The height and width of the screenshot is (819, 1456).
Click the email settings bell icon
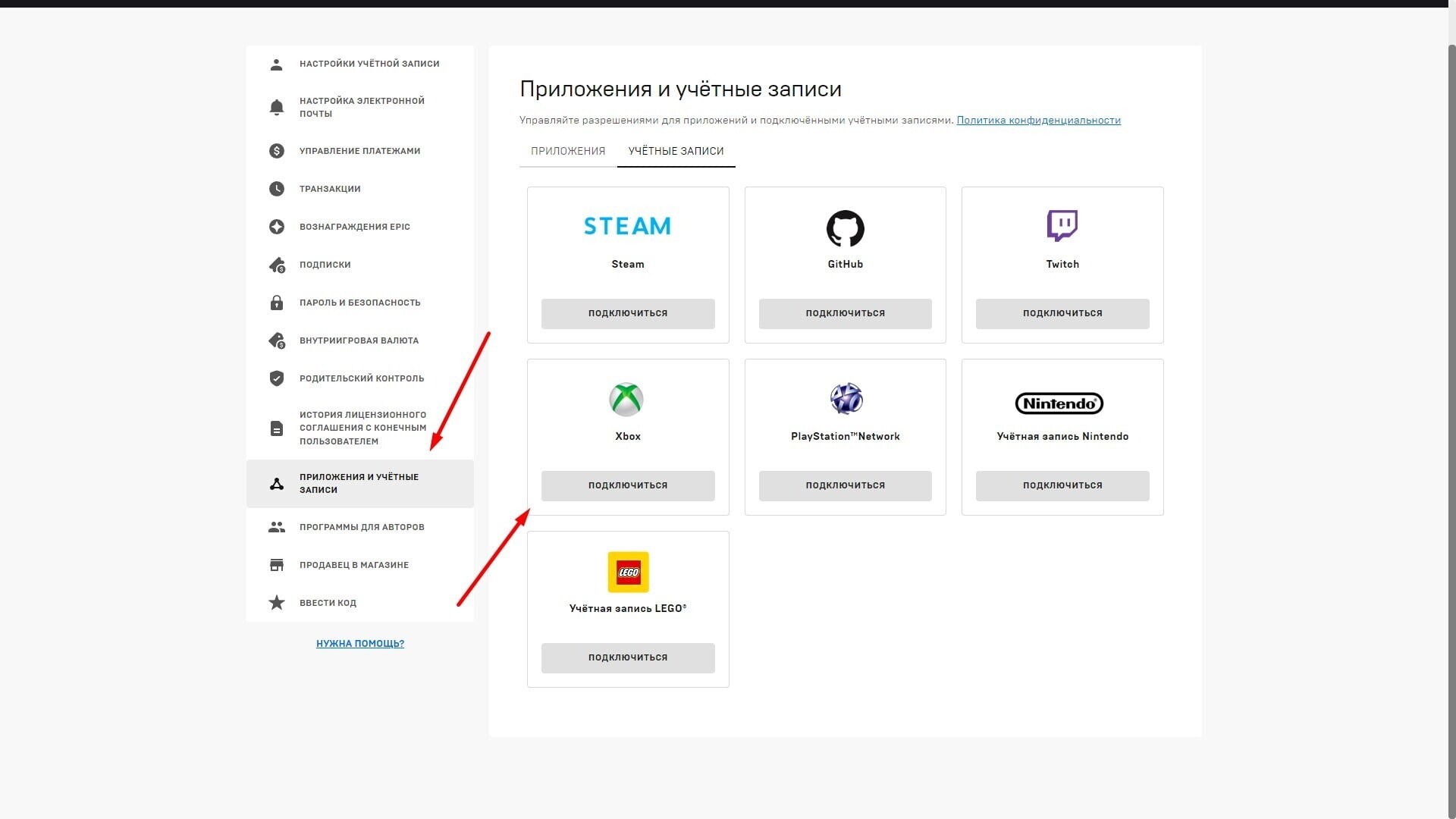(277, 107)
